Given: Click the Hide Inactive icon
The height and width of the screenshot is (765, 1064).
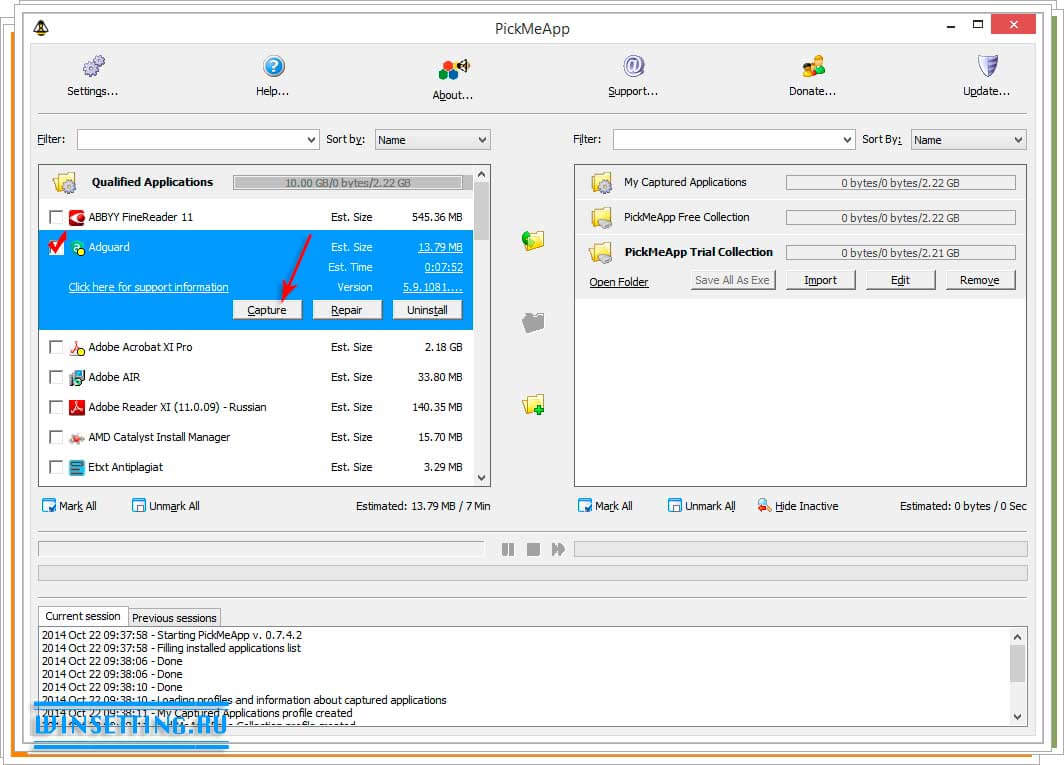Looking at the screenshot, I should point(764,506).
